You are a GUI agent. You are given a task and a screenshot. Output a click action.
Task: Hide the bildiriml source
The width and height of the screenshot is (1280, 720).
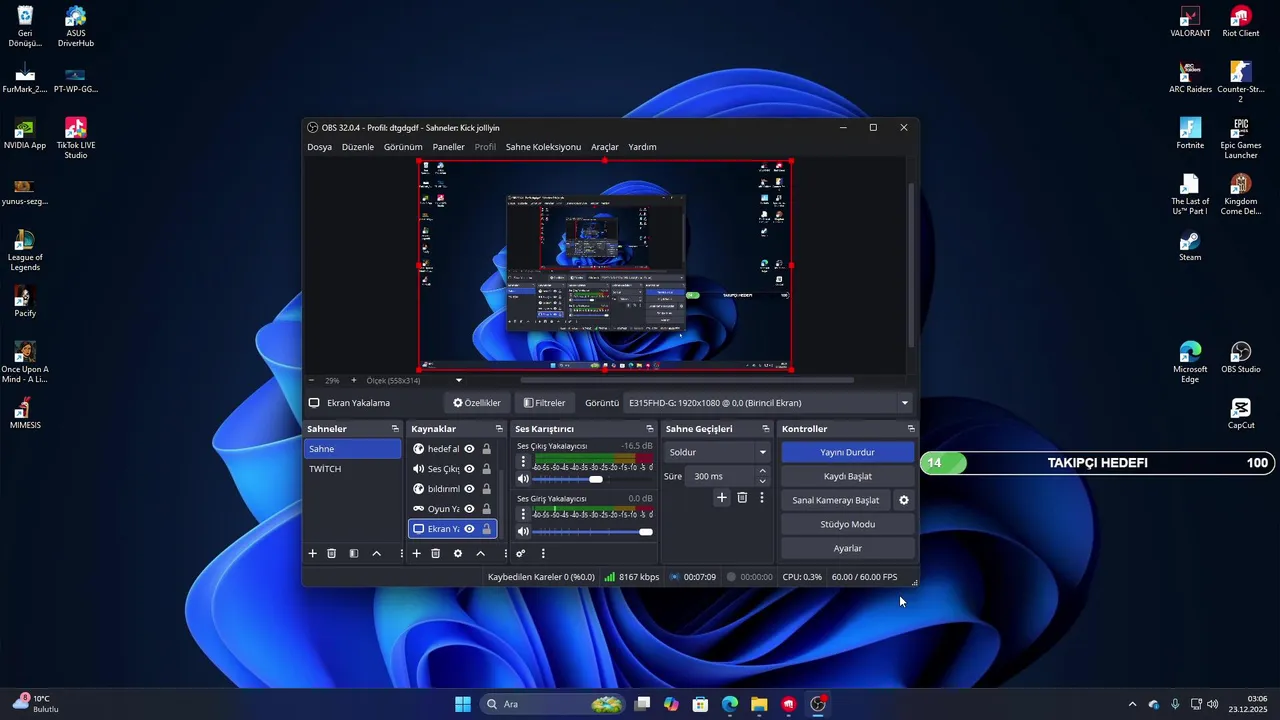coord(469,489)
